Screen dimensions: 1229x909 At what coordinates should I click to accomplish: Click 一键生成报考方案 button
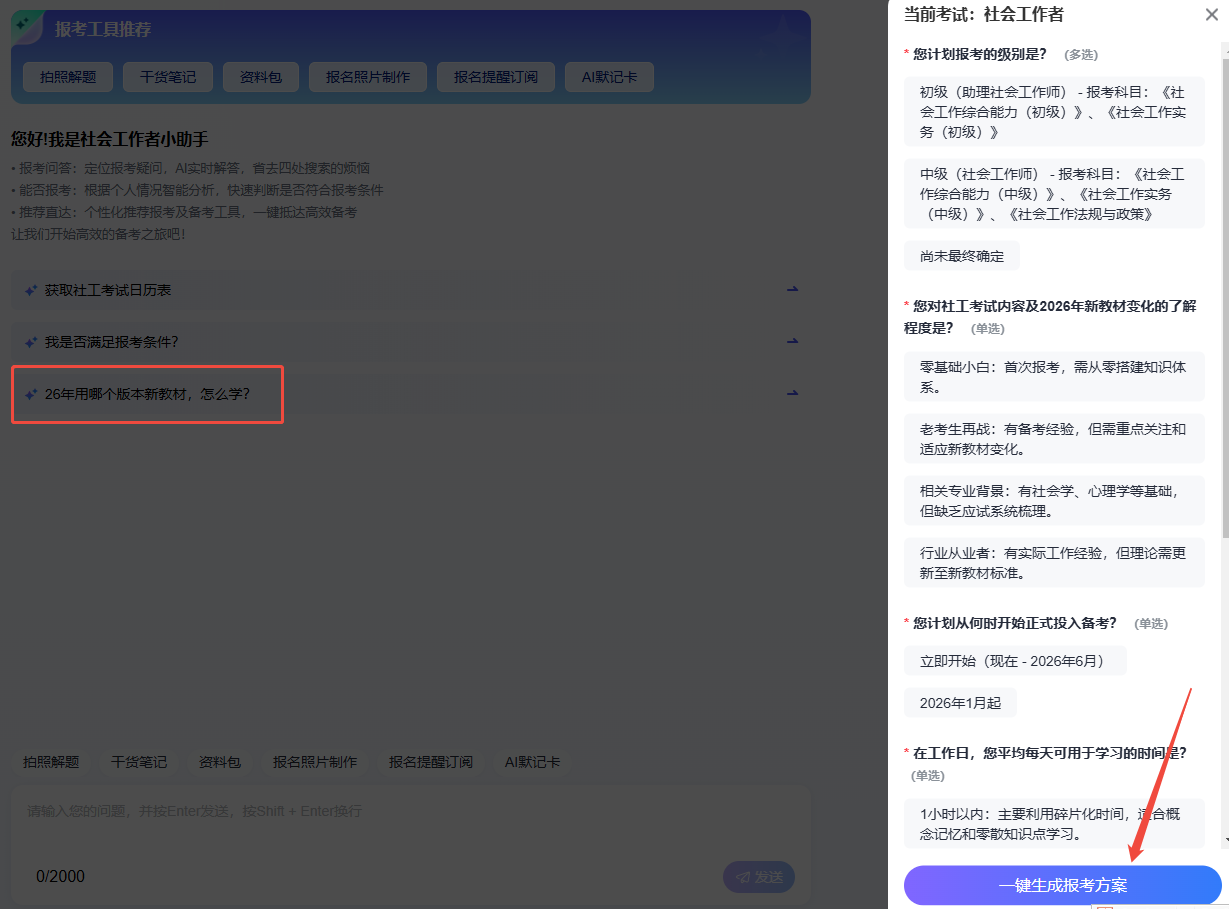[x=1062, y=886]
